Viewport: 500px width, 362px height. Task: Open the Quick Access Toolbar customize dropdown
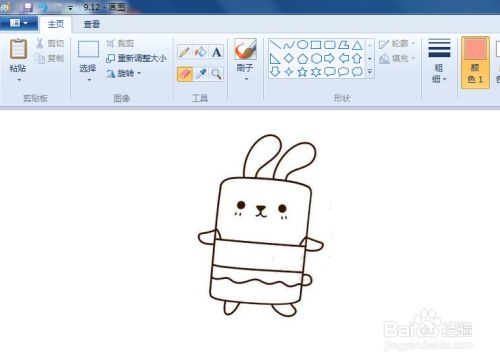[70, 8]
